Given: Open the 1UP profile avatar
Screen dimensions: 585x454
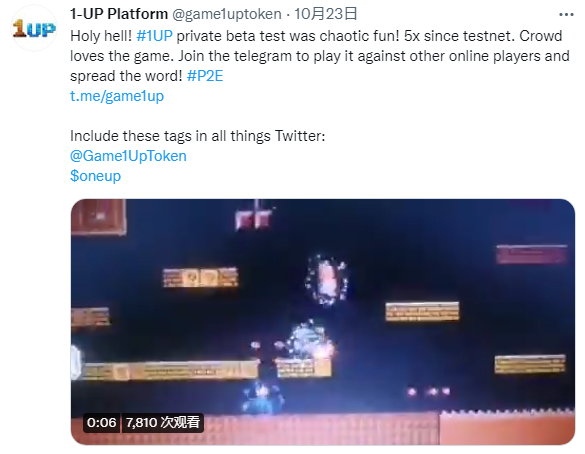Looking at the screenshot, I should 34,28.
